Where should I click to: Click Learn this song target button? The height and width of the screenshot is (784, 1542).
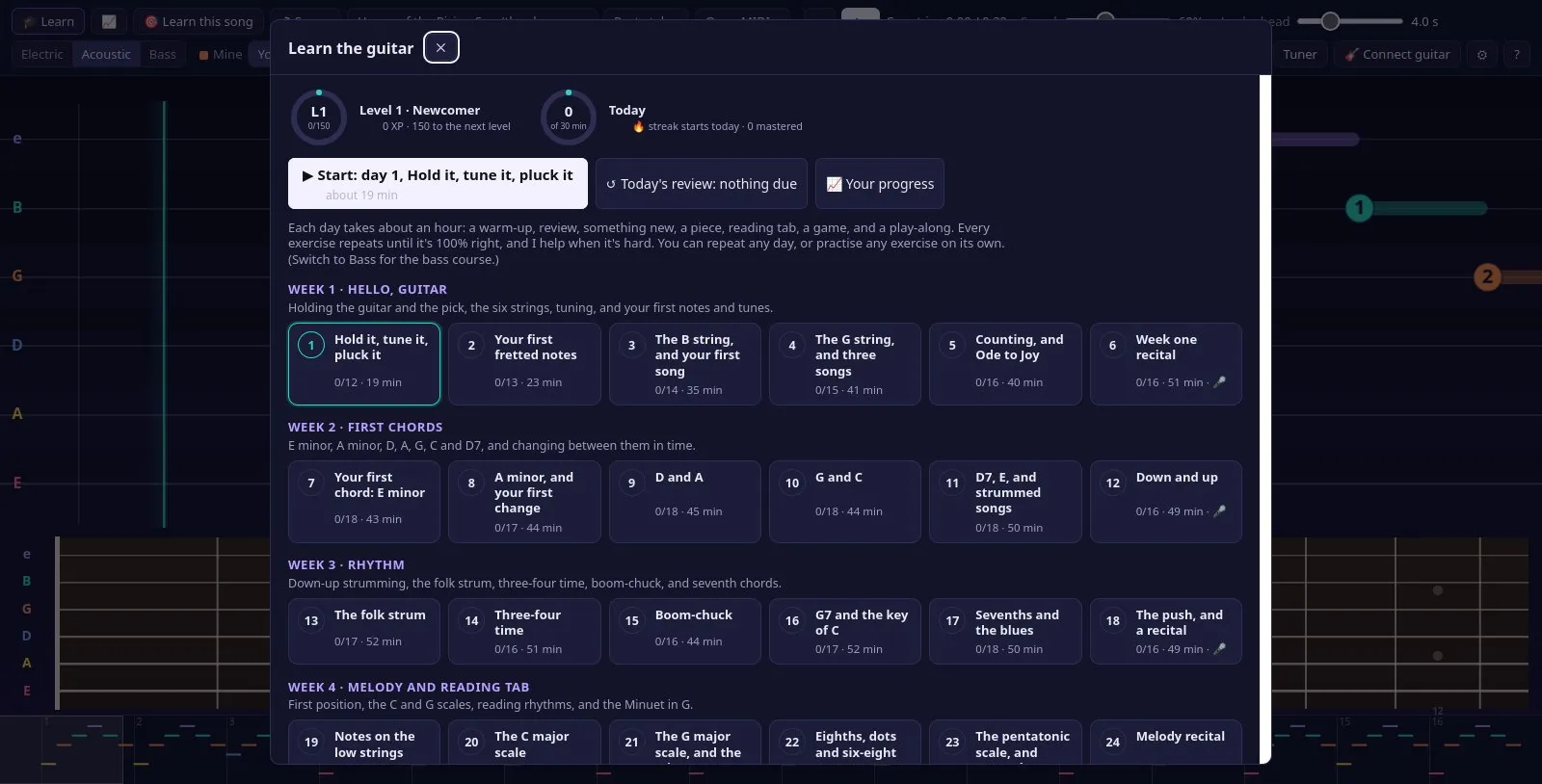click(199, 21)
